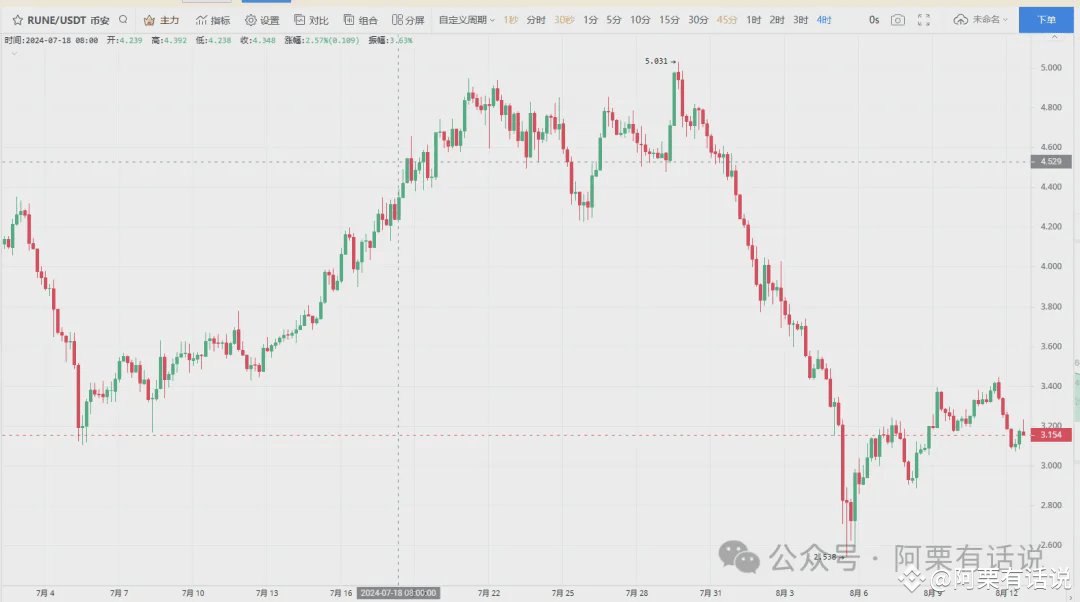Click the red 3.154 current price label
The image size is (1080, 602).
point(1050,435)
